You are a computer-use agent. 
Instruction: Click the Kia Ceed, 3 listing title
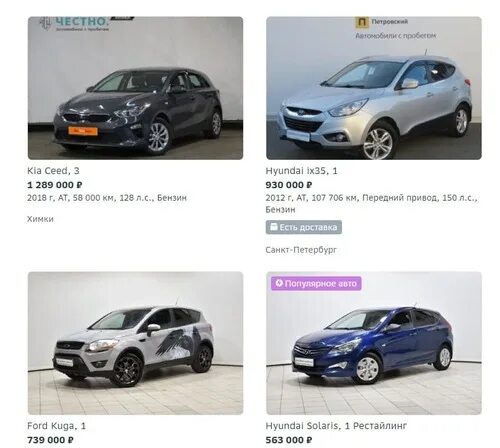[53, 171]
